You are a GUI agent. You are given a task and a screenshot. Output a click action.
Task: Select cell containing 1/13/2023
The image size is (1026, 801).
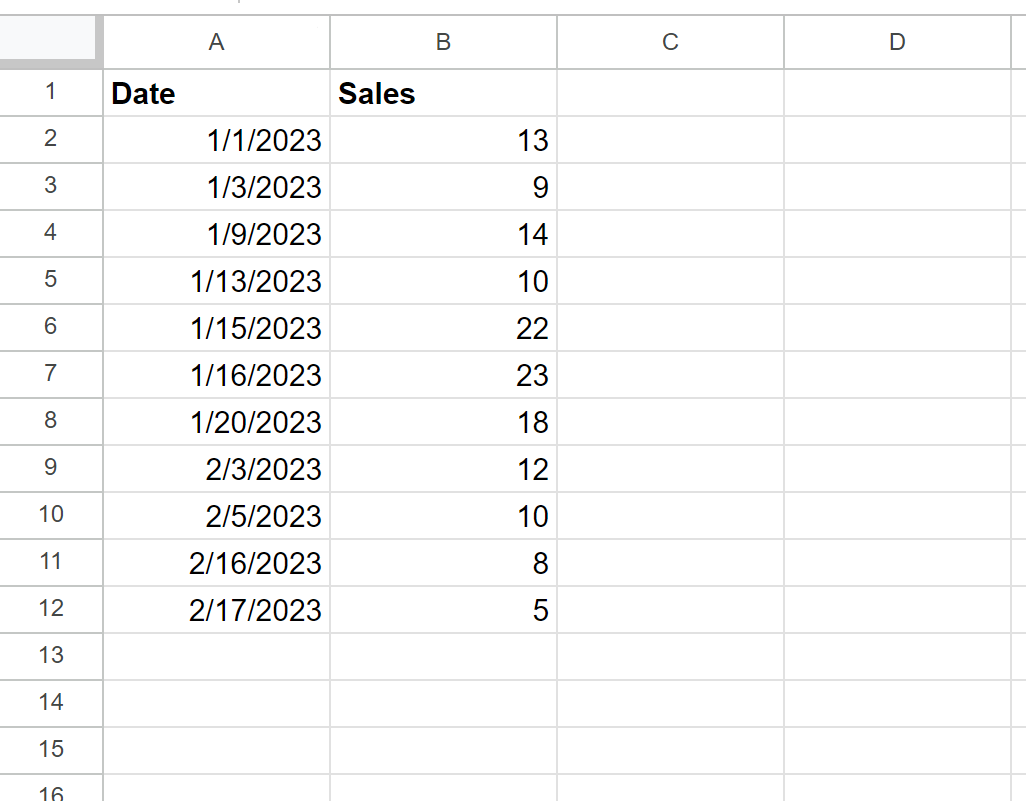click(217, 281)
